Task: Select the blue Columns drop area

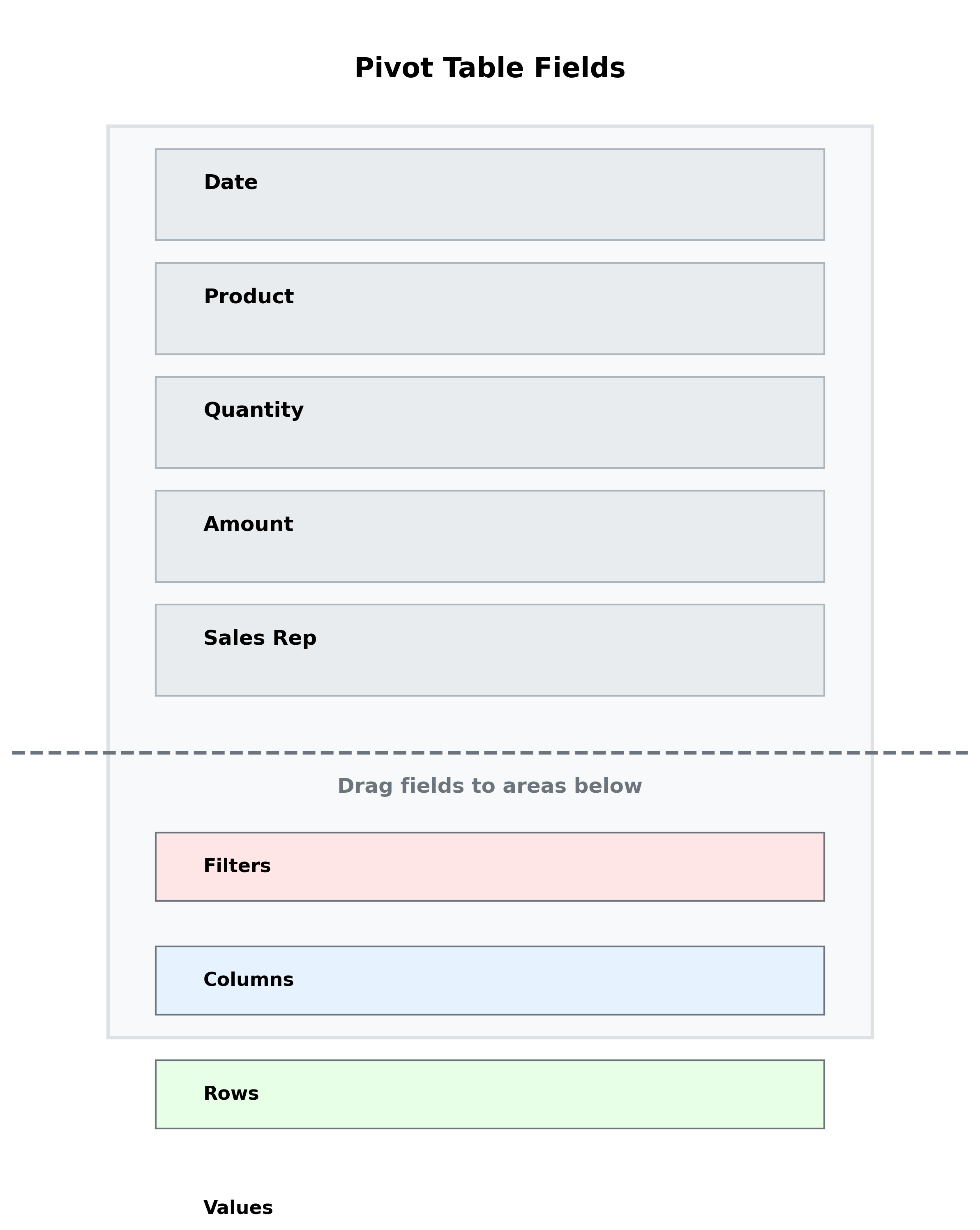Action: pyautogui.click(x=489, y=980)
